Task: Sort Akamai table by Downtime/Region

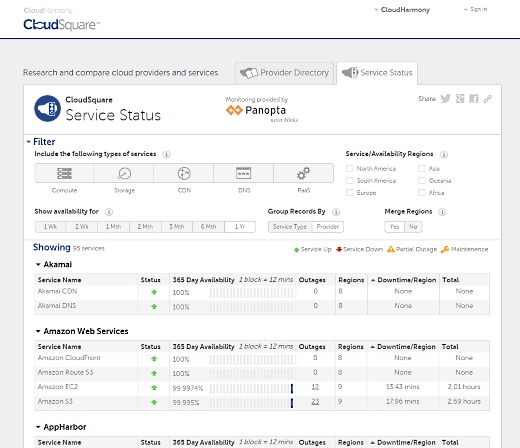Action: point(403,280)
